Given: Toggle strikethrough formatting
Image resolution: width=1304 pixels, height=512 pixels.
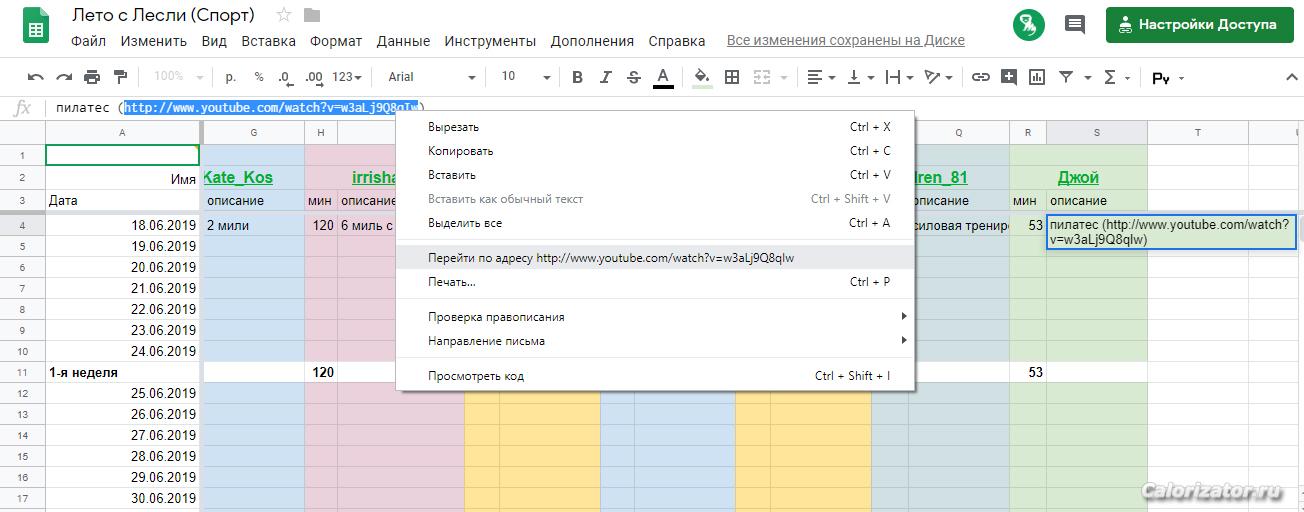Looking at the screenshot, I should tap(633, 77).
